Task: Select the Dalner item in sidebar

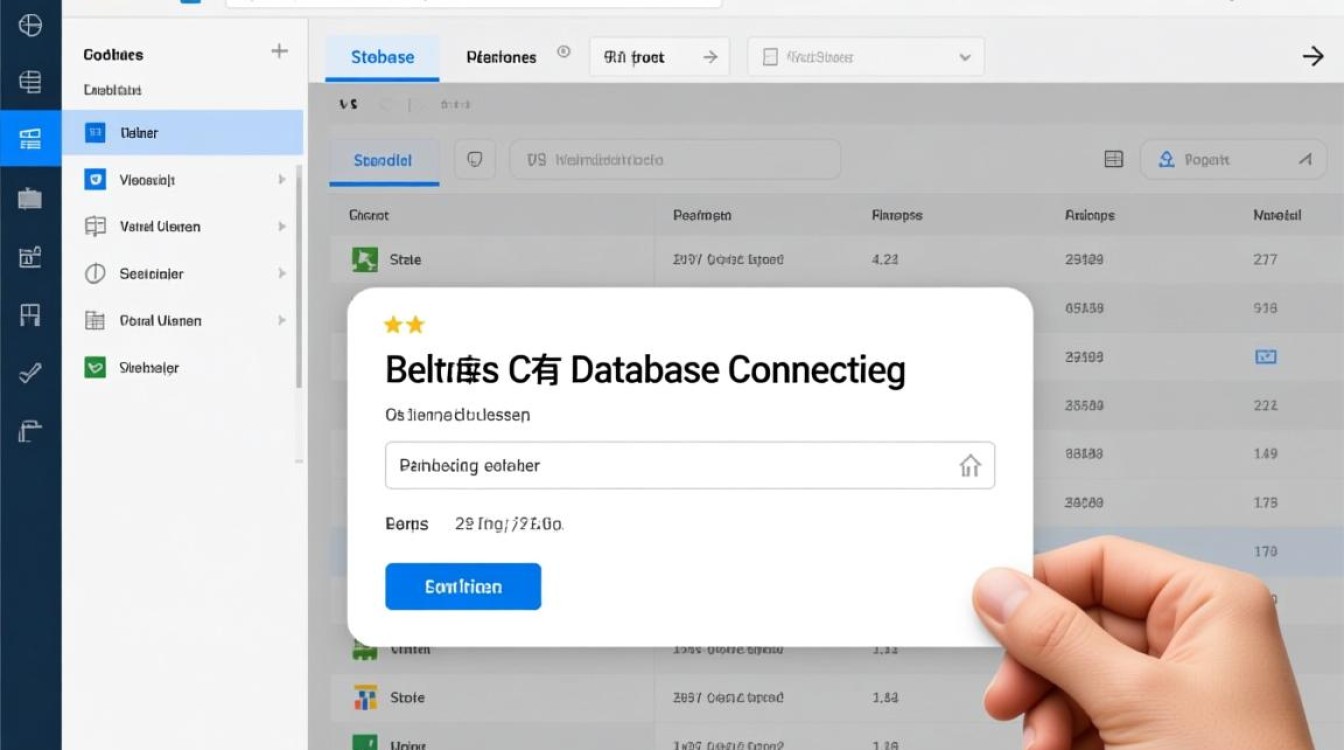Action: pyautogui.click(x=182, y=133)
